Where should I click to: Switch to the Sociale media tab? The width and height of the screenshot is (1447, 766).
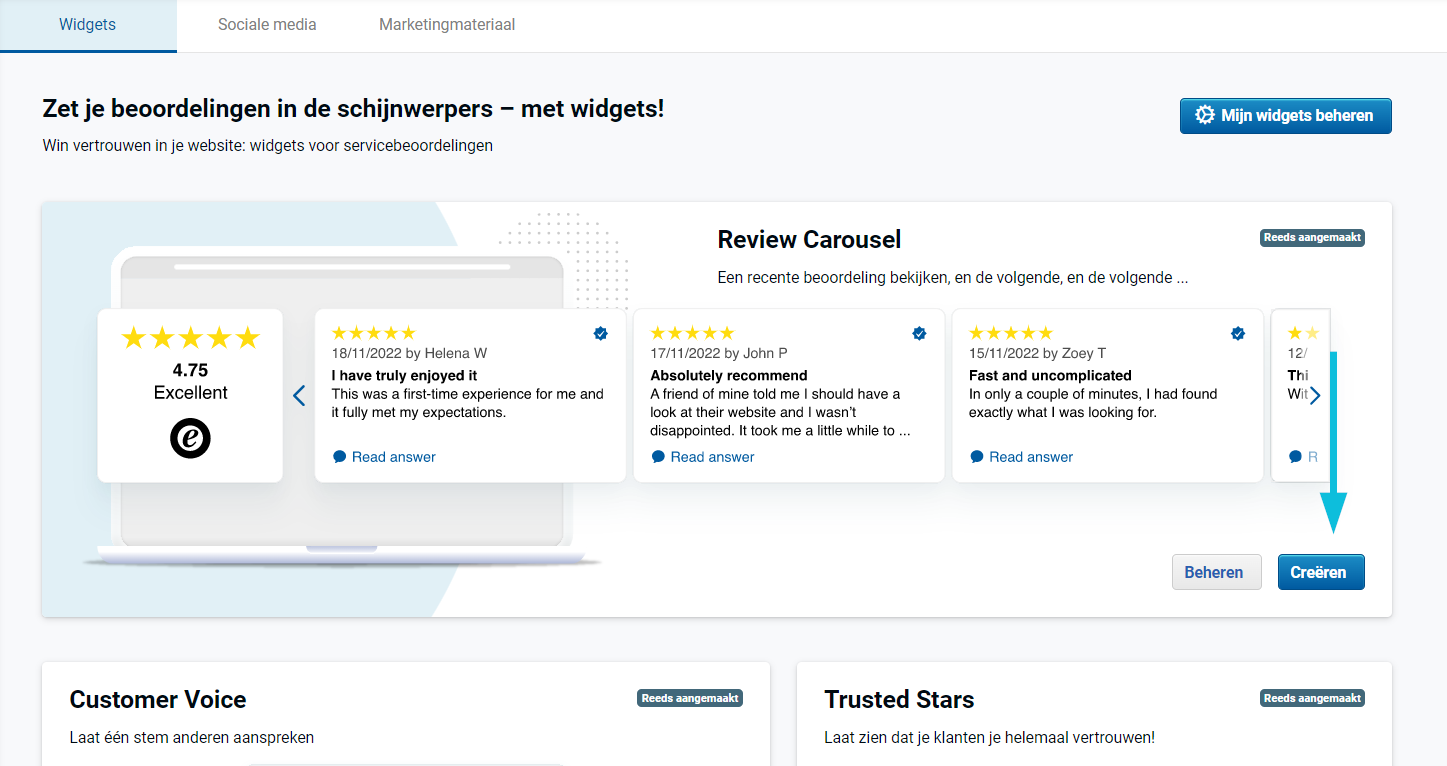(x=267, y=25)
